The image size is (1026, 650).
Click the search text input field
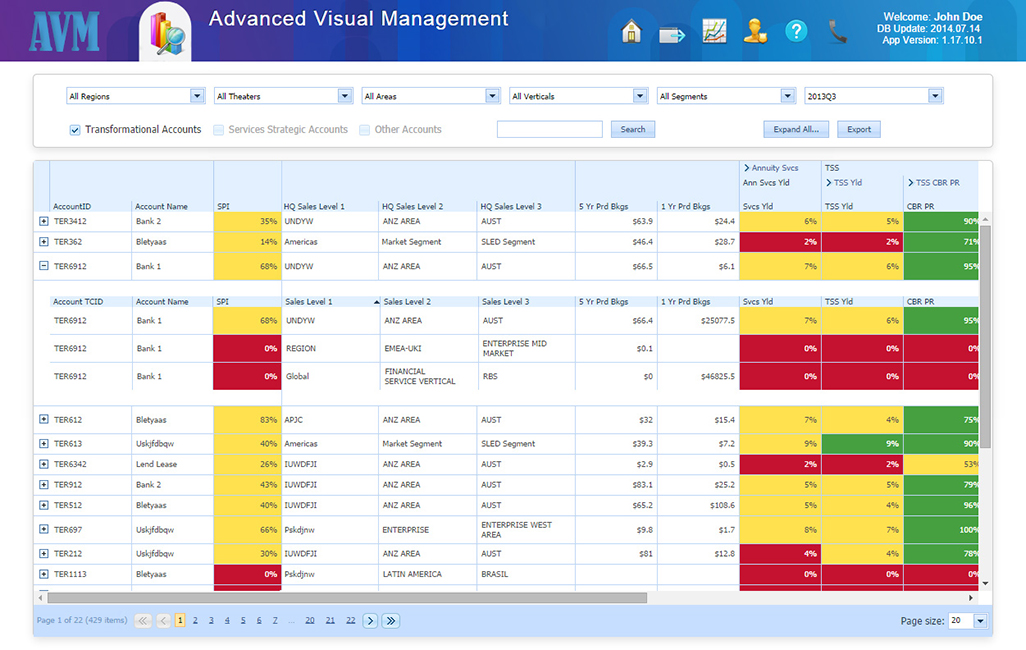coord(549,129)
